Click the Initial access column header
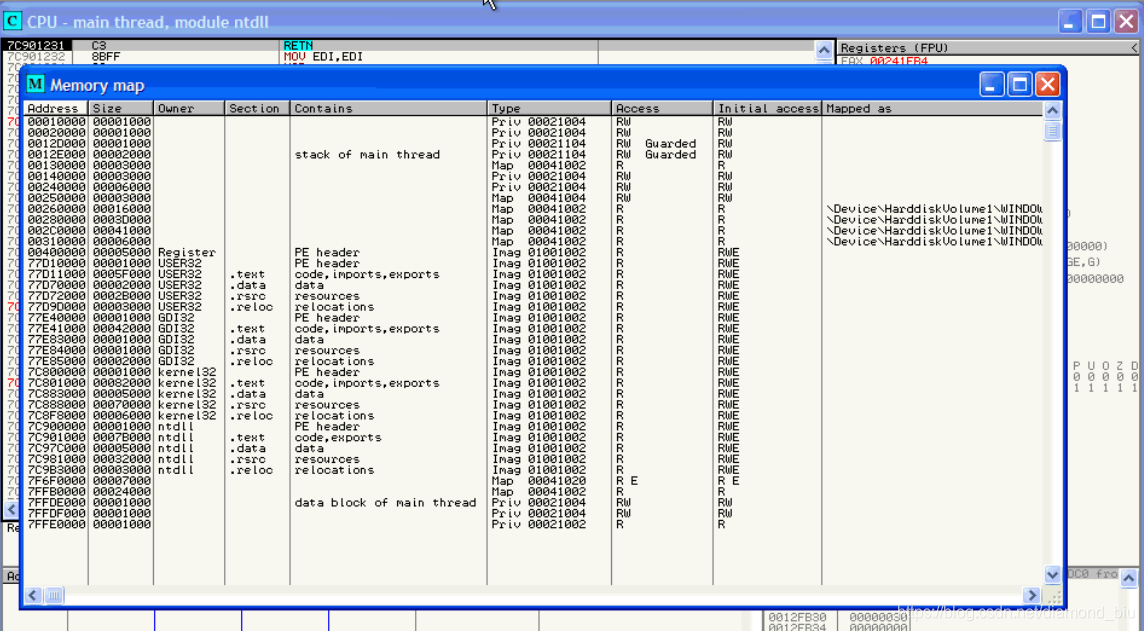 [768, 108]
